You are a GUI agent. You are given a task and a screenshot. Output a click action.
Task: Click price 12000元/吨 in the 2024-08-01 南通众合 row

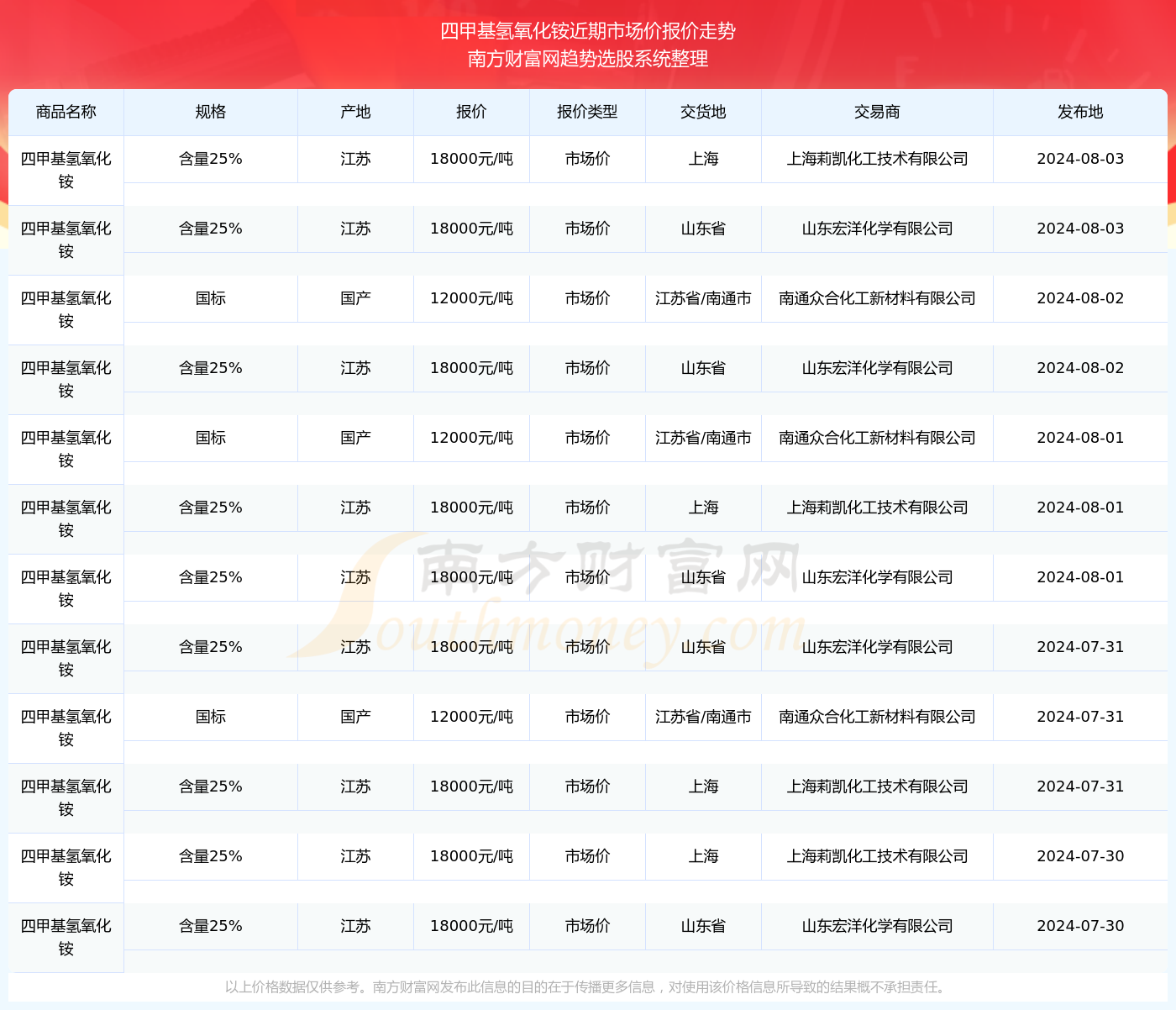(x=471, y=438)
